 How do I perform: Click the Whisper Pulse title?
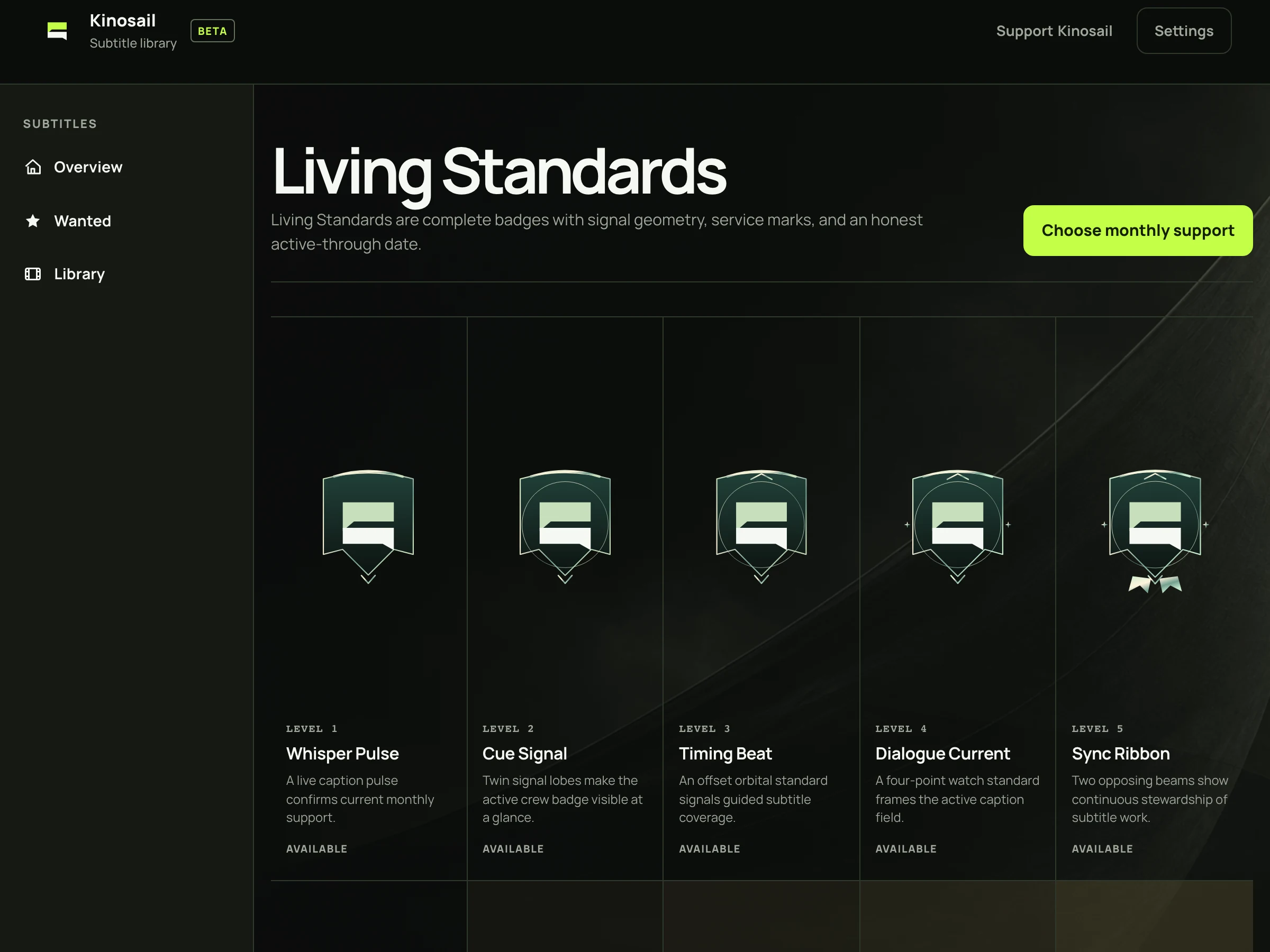pyautogui.click(x=342, y=754)
